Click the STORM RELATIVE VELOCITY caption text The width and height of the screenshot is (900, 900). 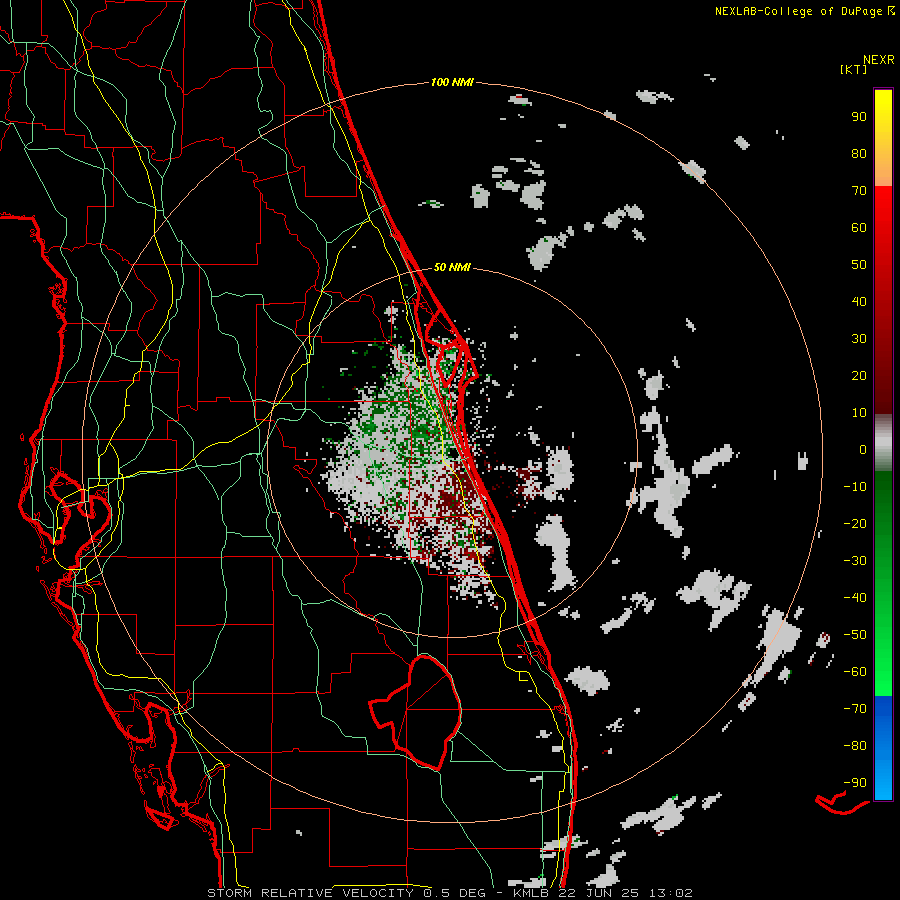310,893
